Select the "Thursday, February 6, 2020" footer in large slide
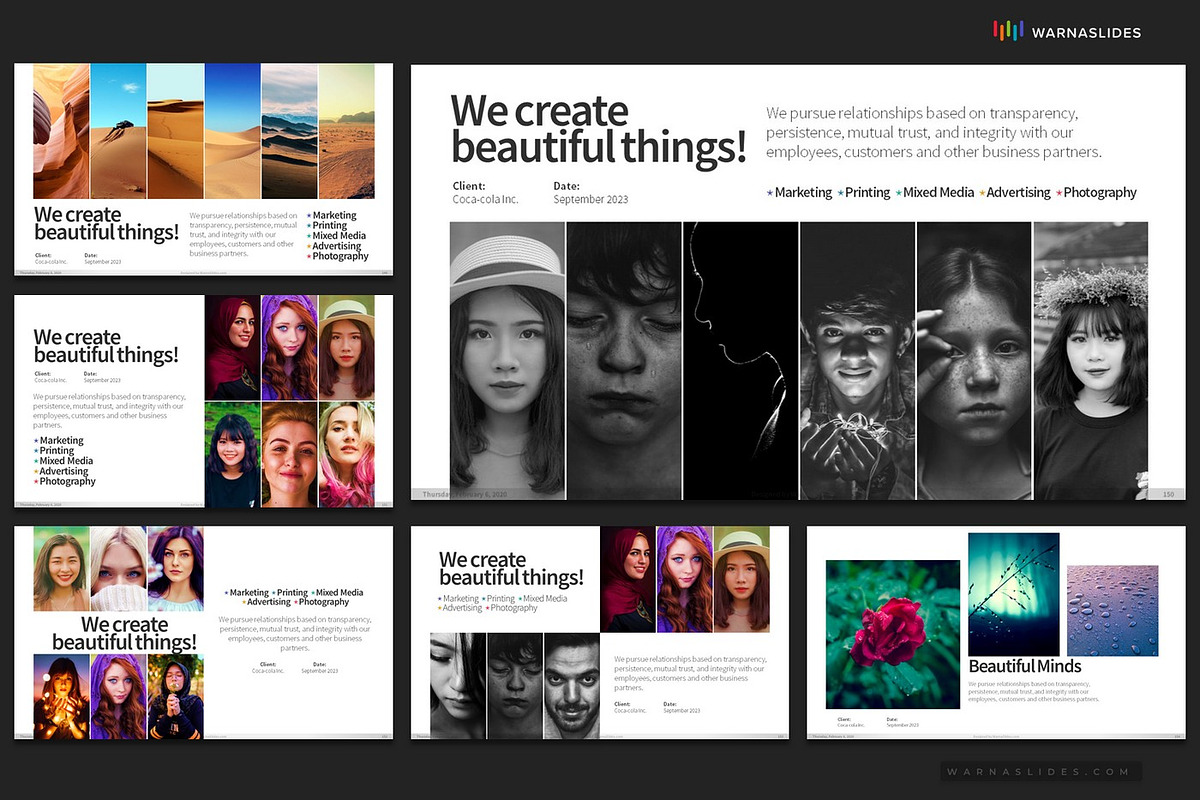This screenshot has width=1200, height=800. 466,494
